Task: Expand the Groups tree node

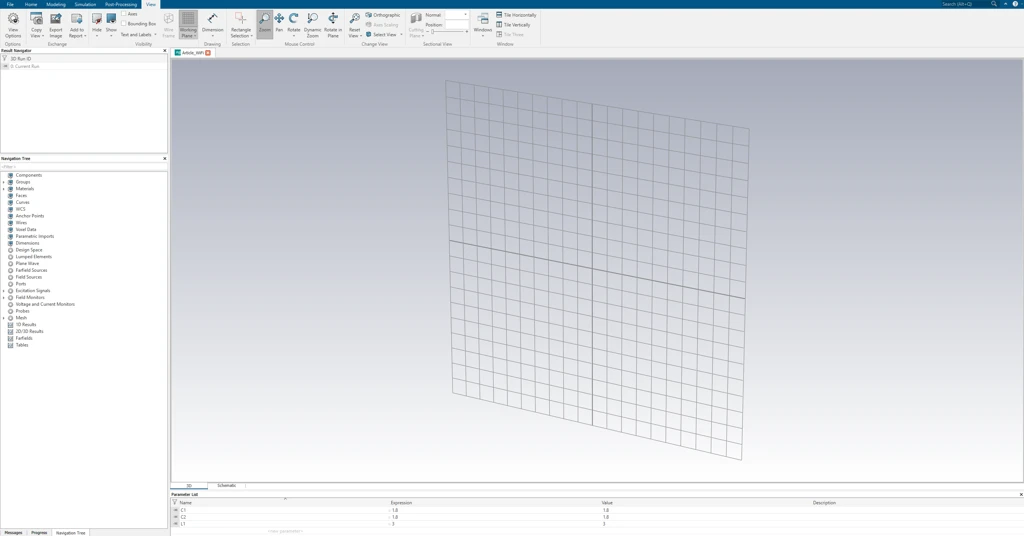Action: click(4, 182)
